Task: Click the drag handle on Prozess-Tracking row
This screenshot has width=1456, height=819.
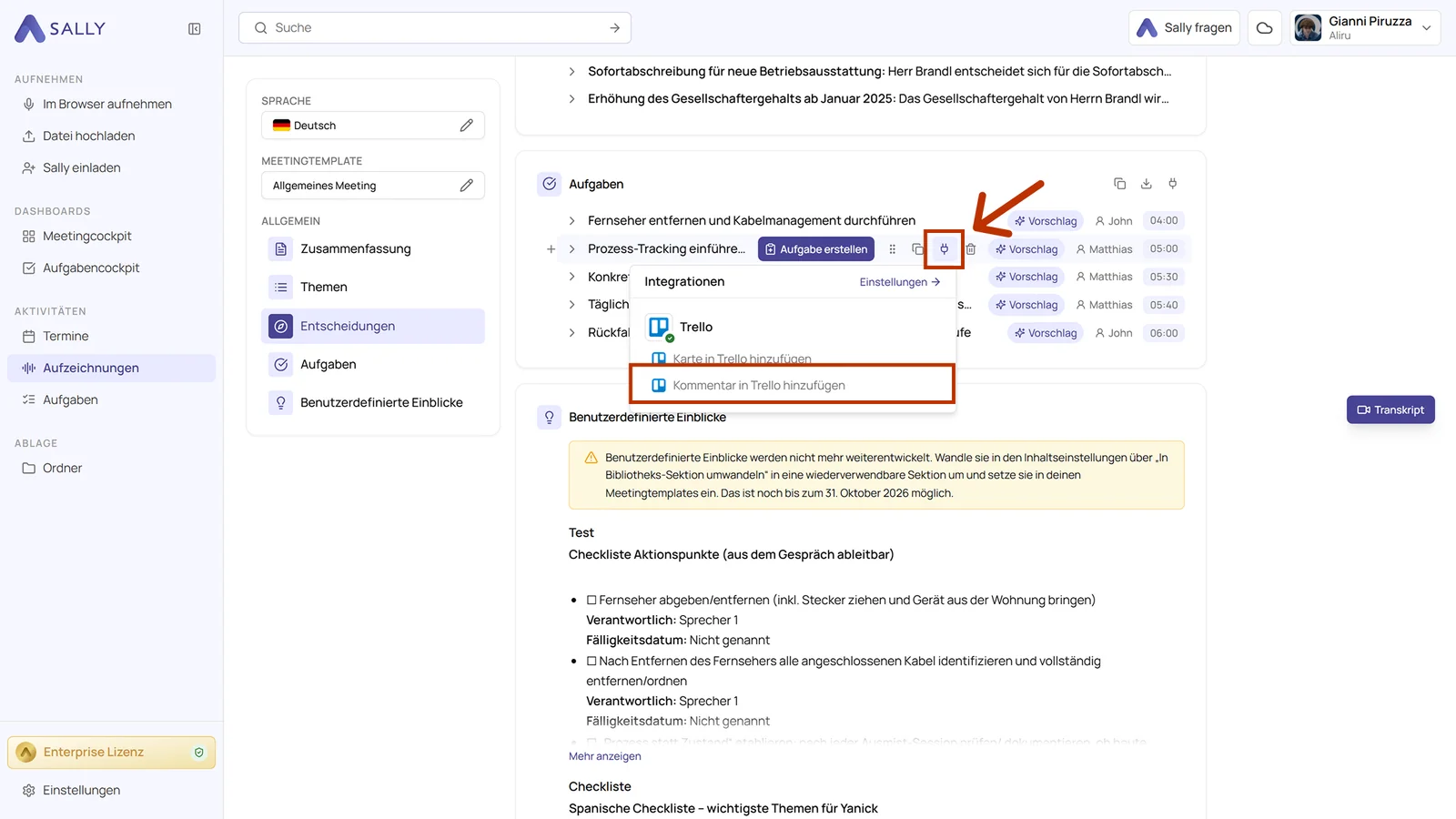Action: pos(892,249)
